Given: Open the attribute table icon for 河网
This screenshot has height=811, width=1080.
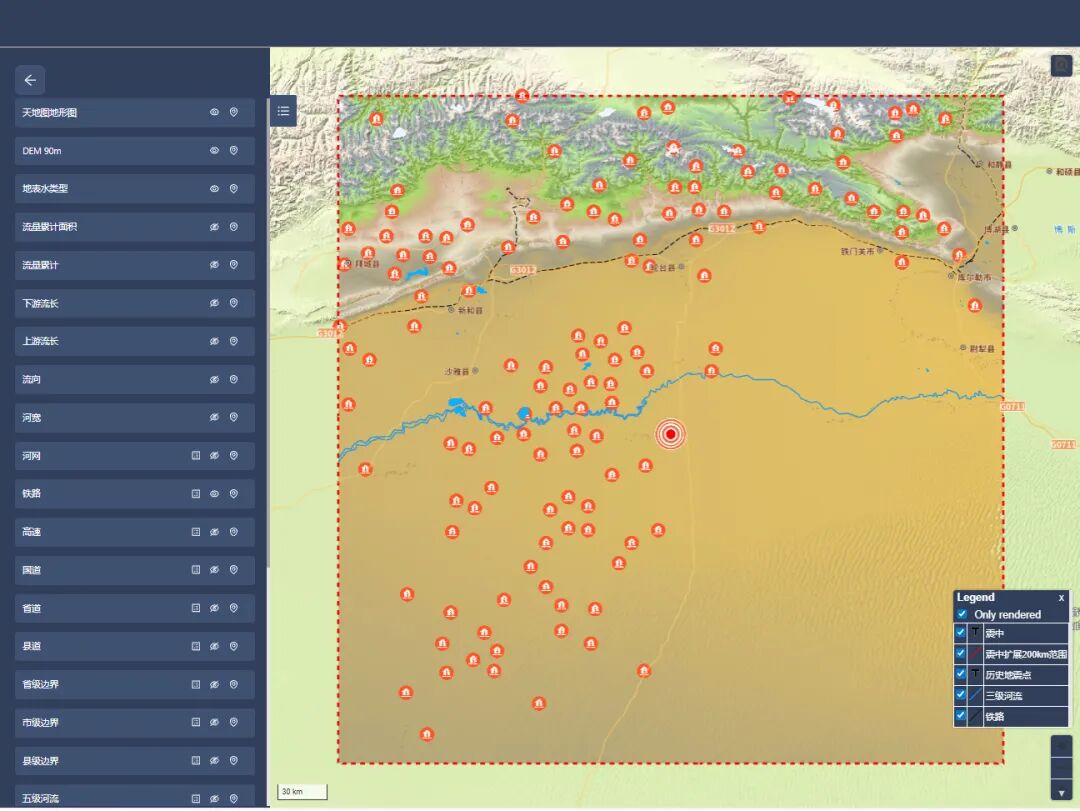Looking at the screenshot, I should pyautogui.click(x=196, y=456).
